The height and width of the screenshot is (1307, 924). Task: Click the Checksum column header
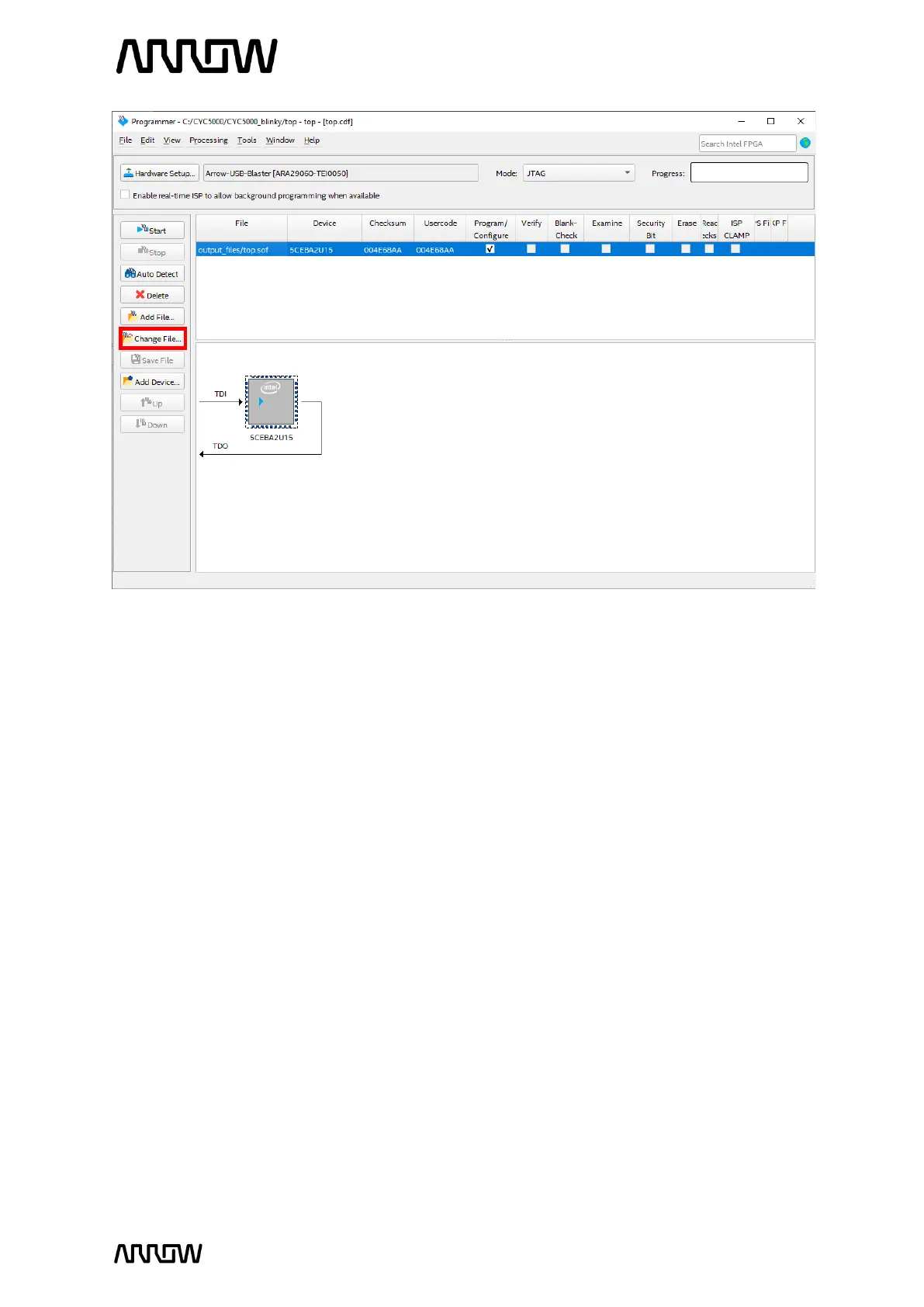[387, 229]
